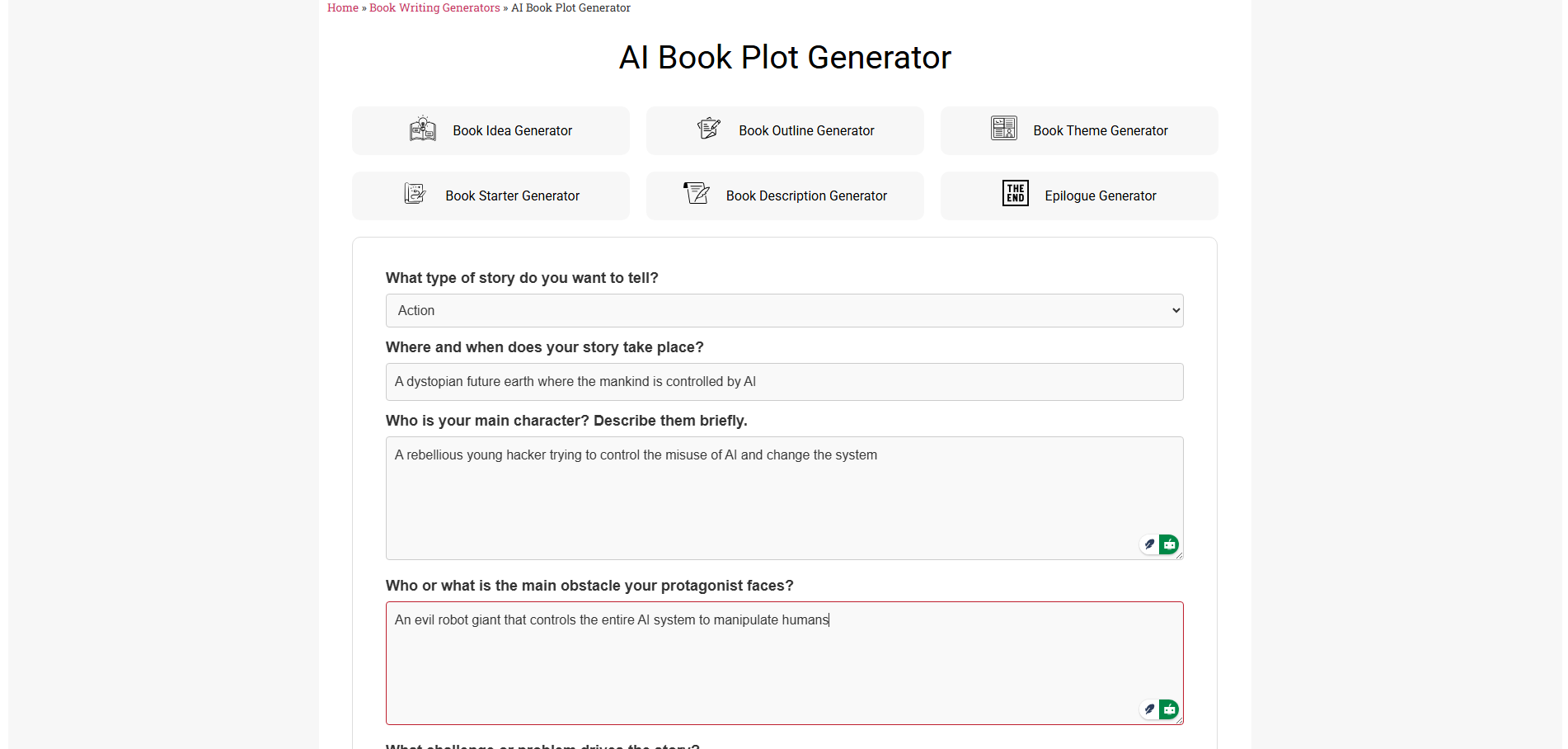1568x749 pixels.
Task: Open the Book Idea Generator
Action: [491, 130]
